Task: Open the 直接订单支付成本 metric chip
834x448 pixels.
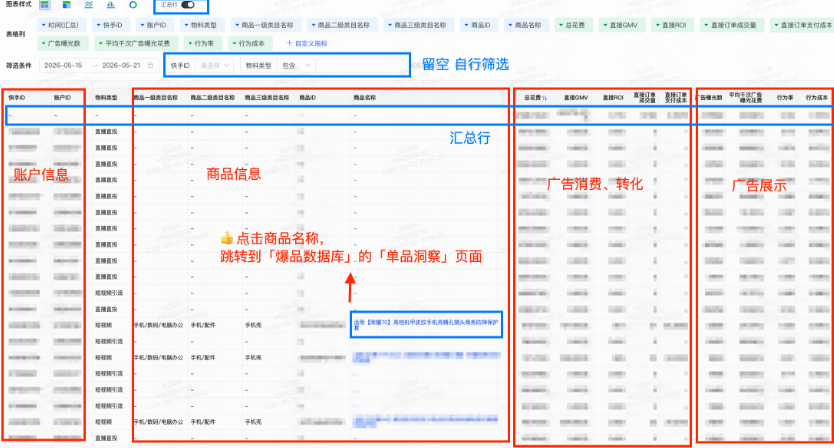Action: (802, 25)
